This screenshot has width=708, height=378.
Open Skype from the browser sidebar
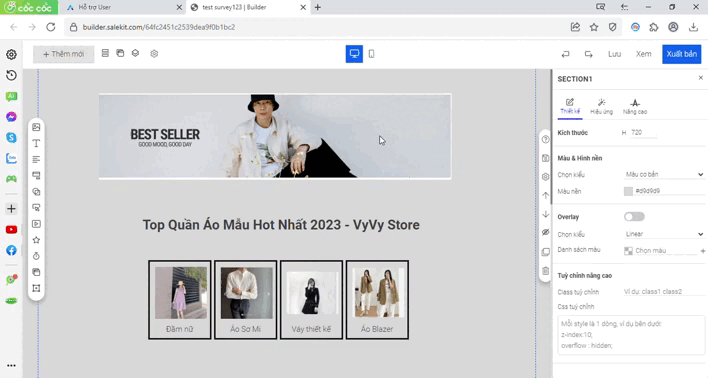11,137
